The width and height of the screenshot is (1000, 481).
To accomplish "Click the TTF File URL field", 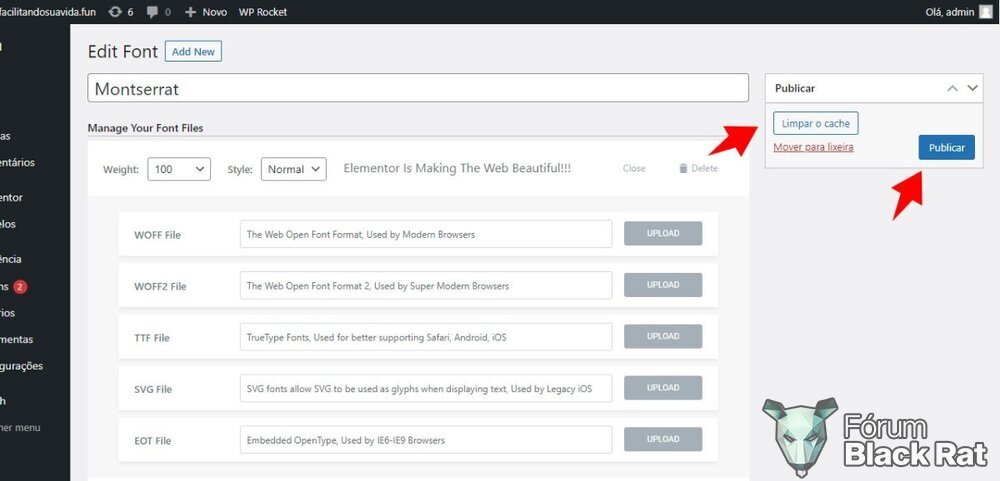I will click(x=426, y=337).
